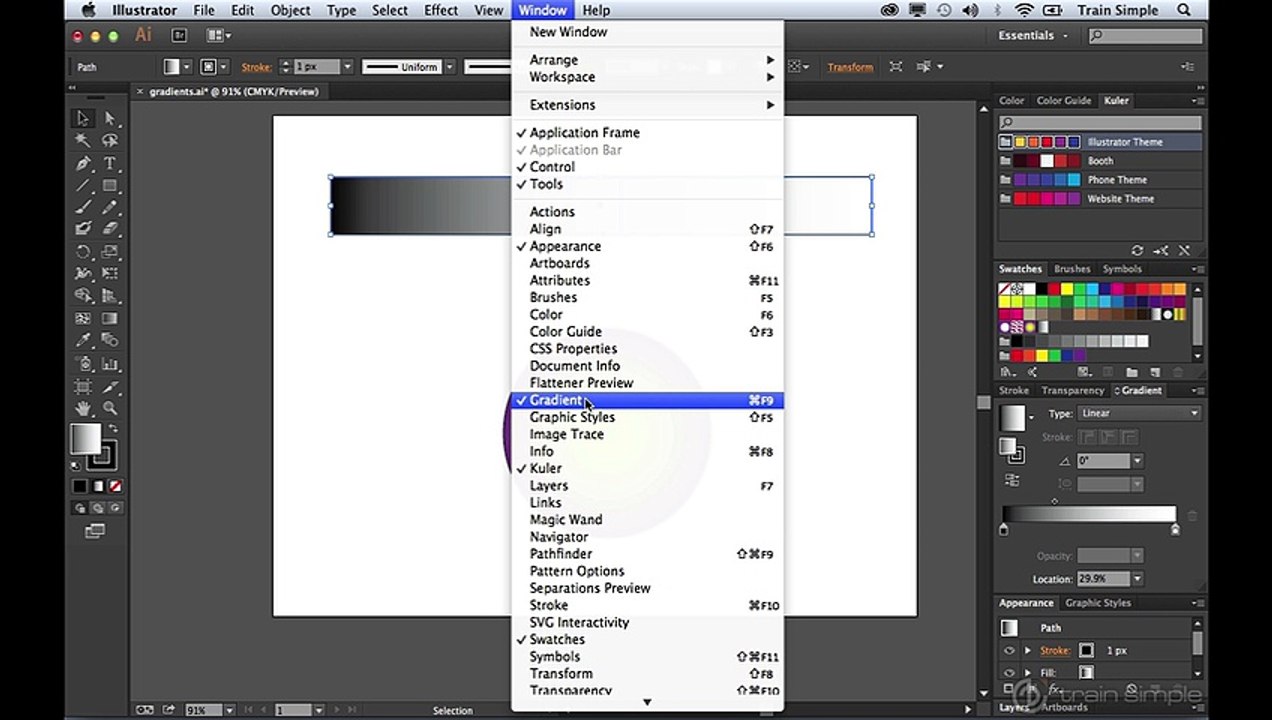Click the Stroke link in Control bar
This screenshot has height=720, width=1272.
pos(256,67)
